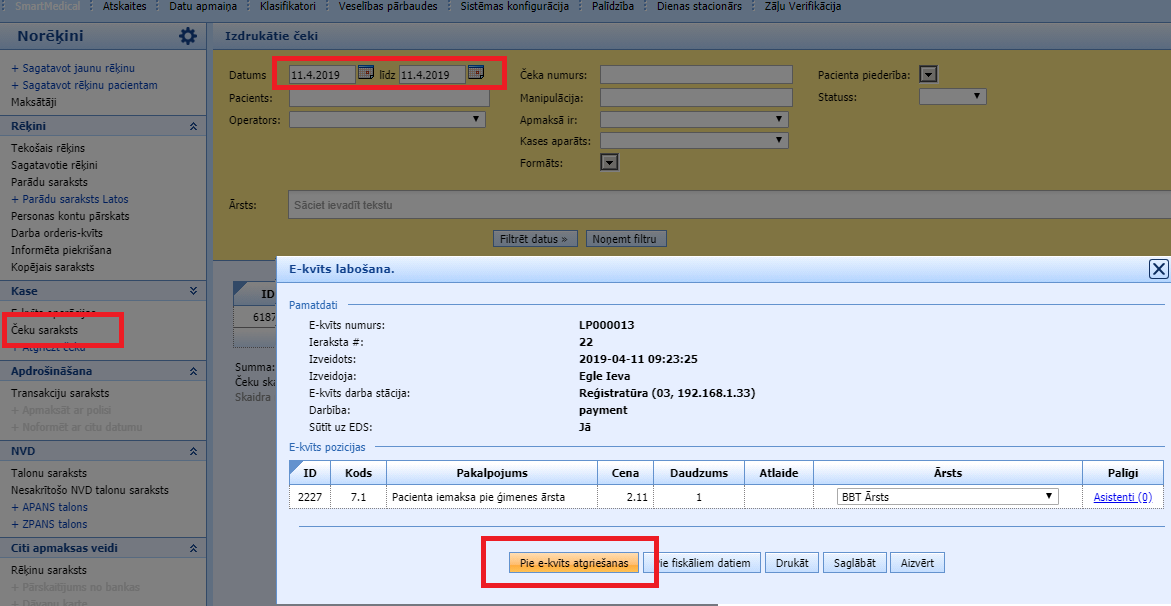Open the start date calendar picker

[366, 73]
